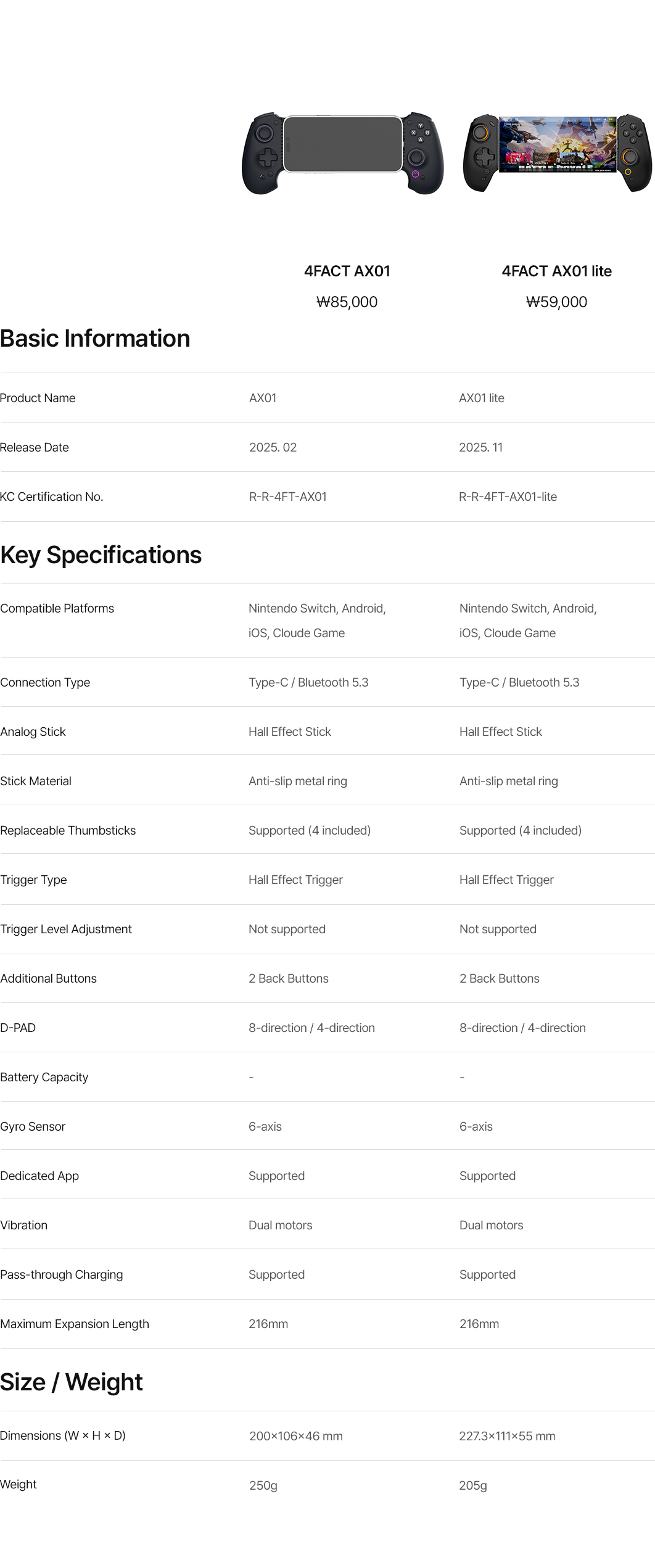Click the Replaceable Thumbsticks row label
This screenshot has height=1568, width=655.
click(x=68, y=830)
